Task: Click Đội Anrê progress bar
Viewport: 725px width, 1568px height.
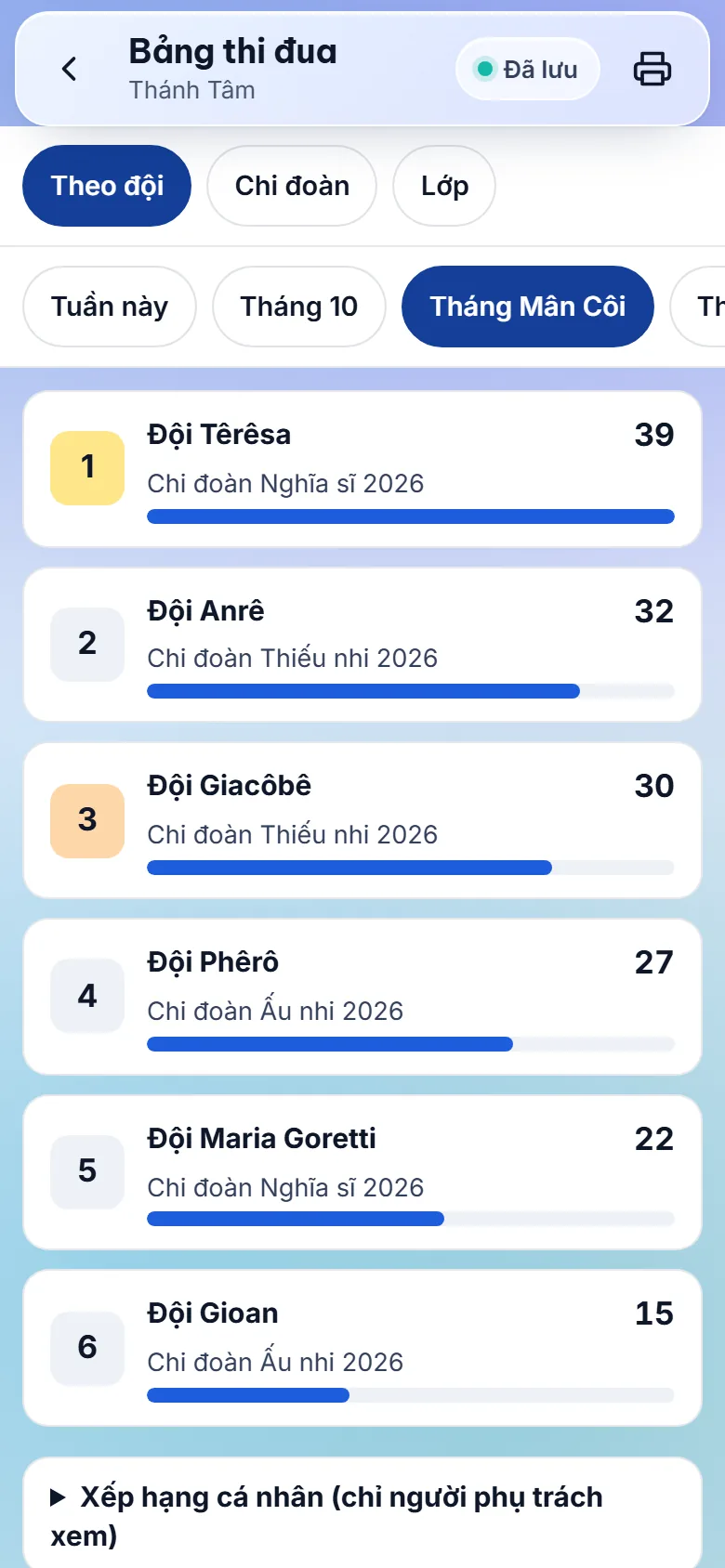Action: tap(411, 691)
